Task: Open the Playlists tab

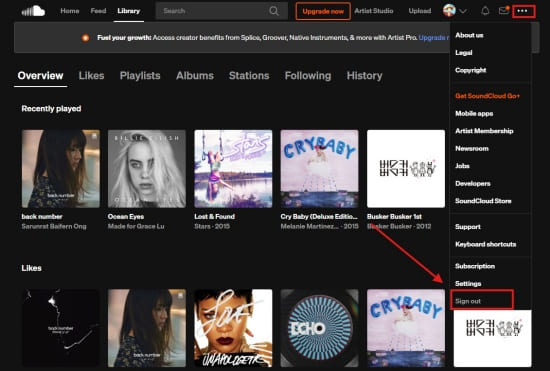Action: coord(140,76)
